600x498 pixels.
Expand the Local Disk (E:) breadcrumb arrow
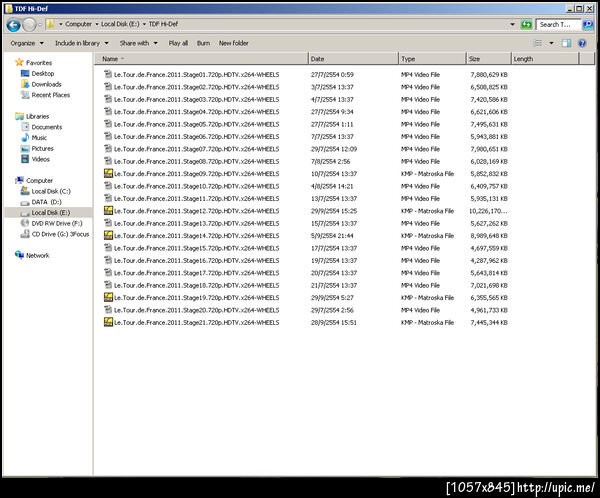(x=144, y=24)
